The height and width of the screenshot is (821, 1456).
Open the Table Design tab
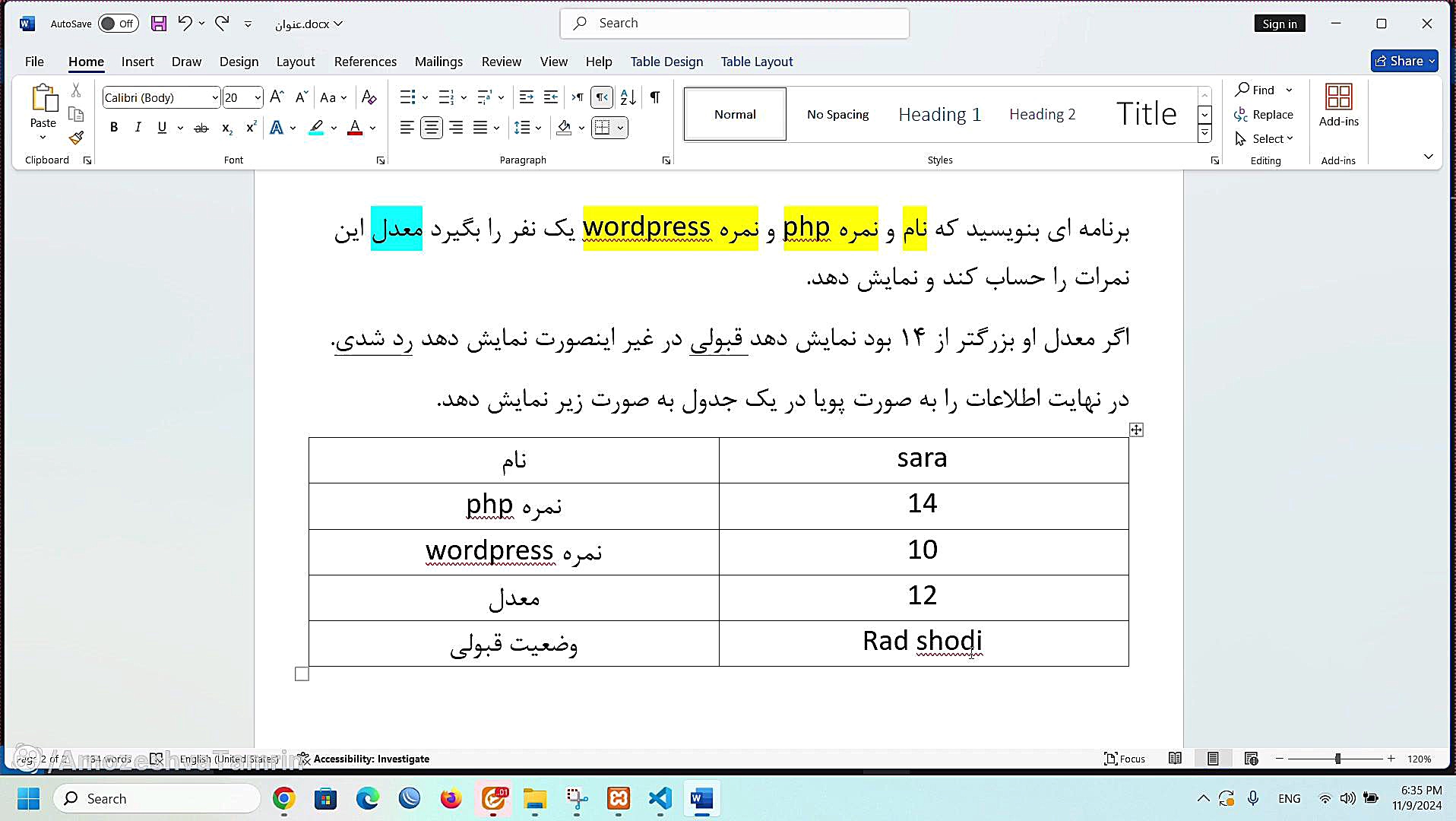(666, 62)
